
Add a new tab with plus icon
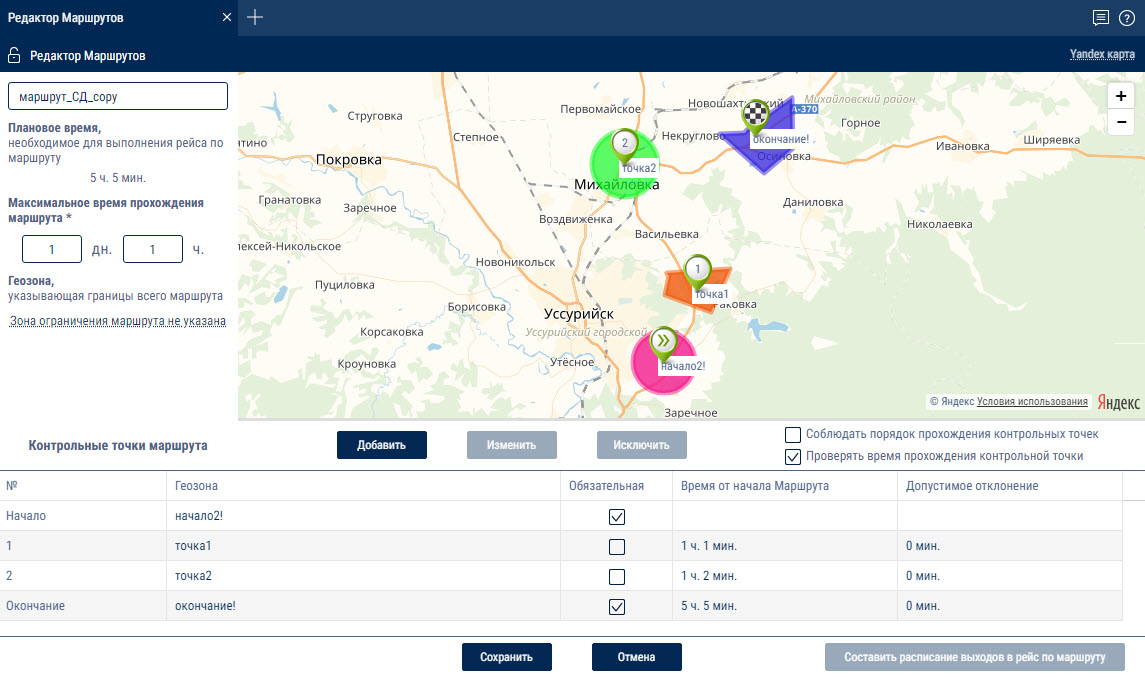tap(255, 17)
